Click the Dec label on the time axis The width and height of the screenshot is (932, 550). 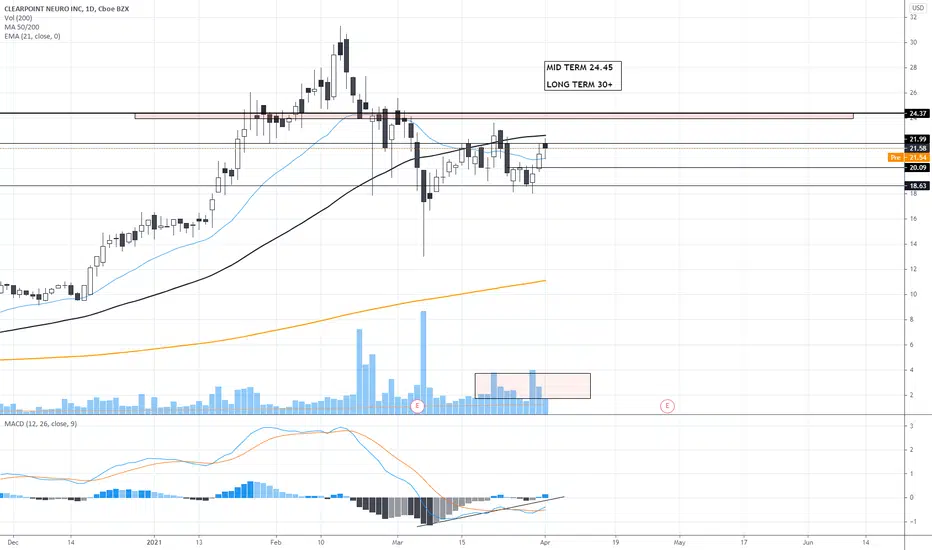(14, 542)
